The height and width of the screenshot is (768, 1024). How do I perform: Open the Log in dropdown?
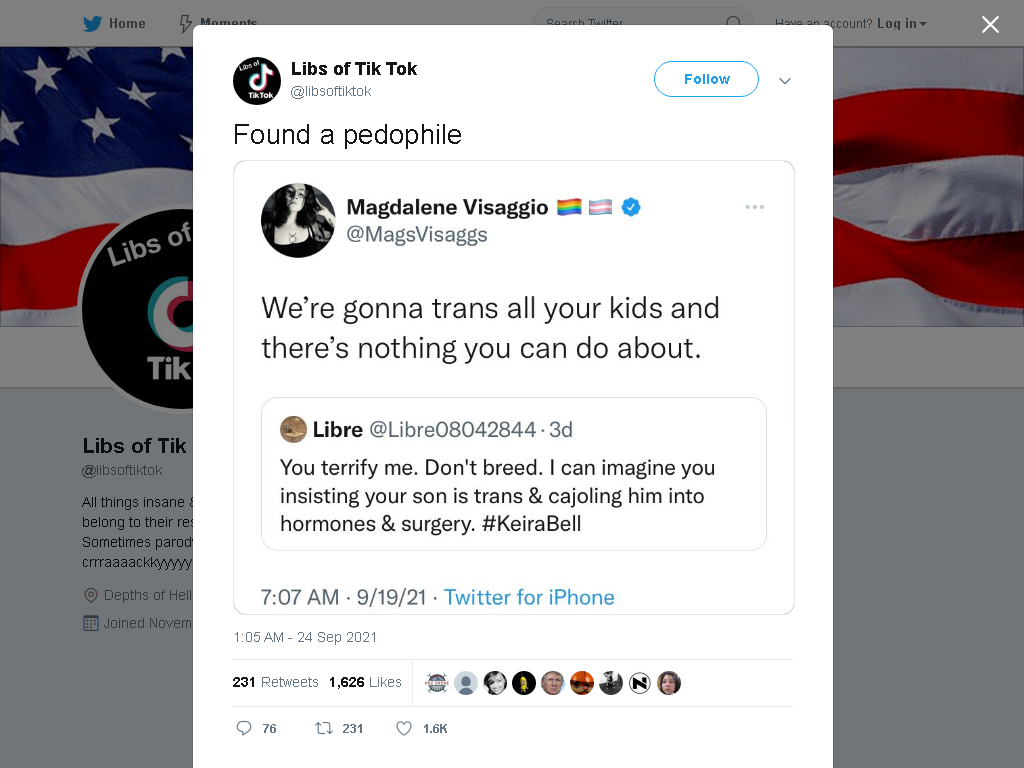point(901,24)
